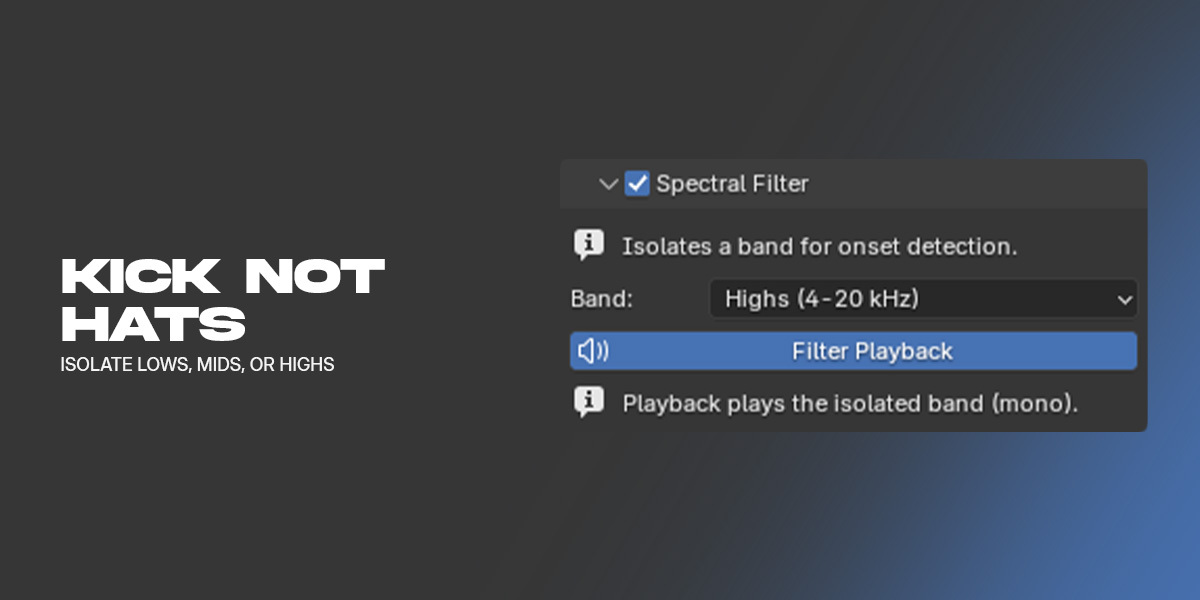The width and height of the screenshot is (1200, 600).
Task: Start Filter Playback
Action: [x=853, y=351]
